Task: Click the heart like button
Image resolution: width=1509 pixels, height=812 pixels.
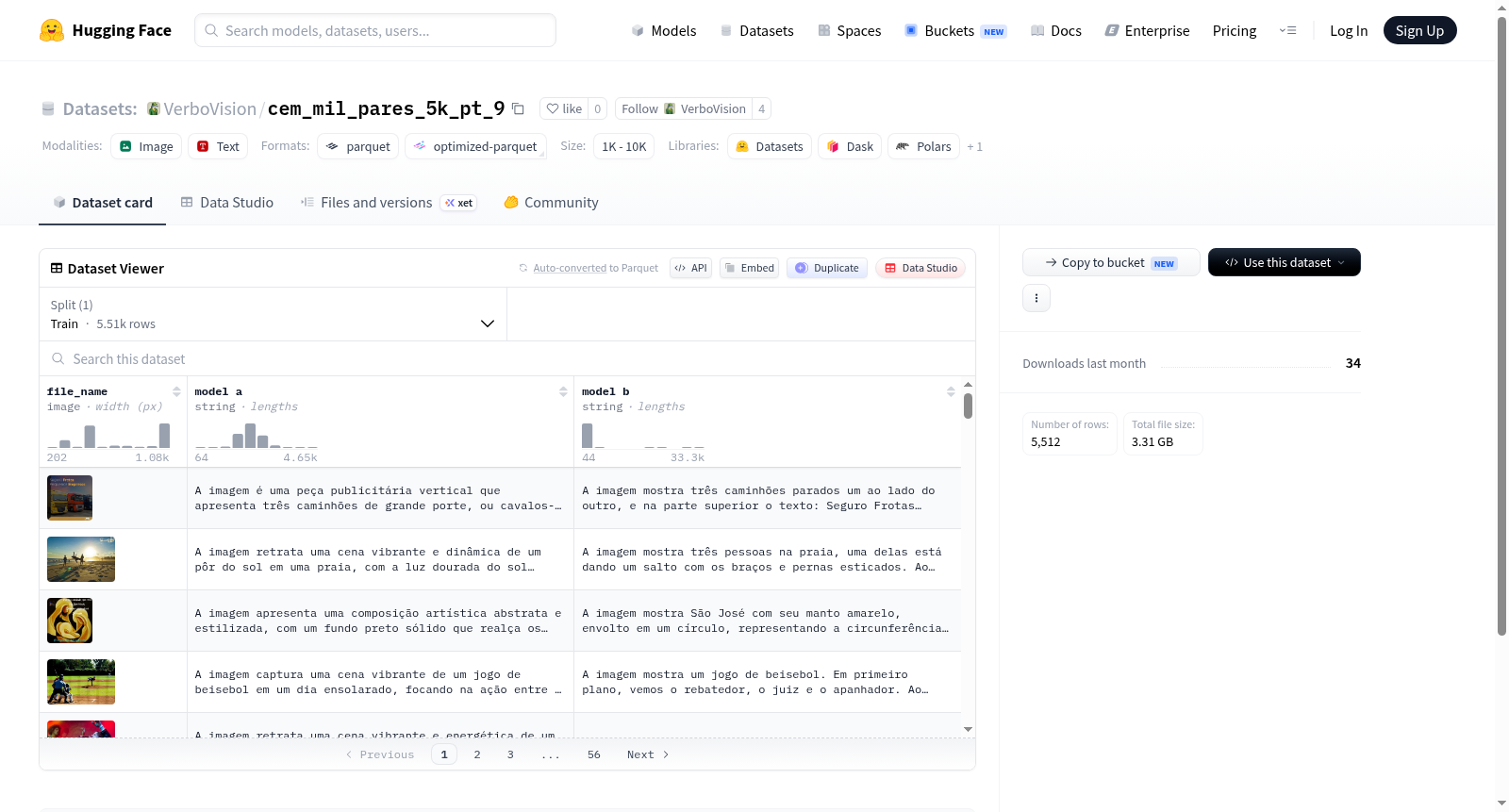Action: click(x=564, y=108)
